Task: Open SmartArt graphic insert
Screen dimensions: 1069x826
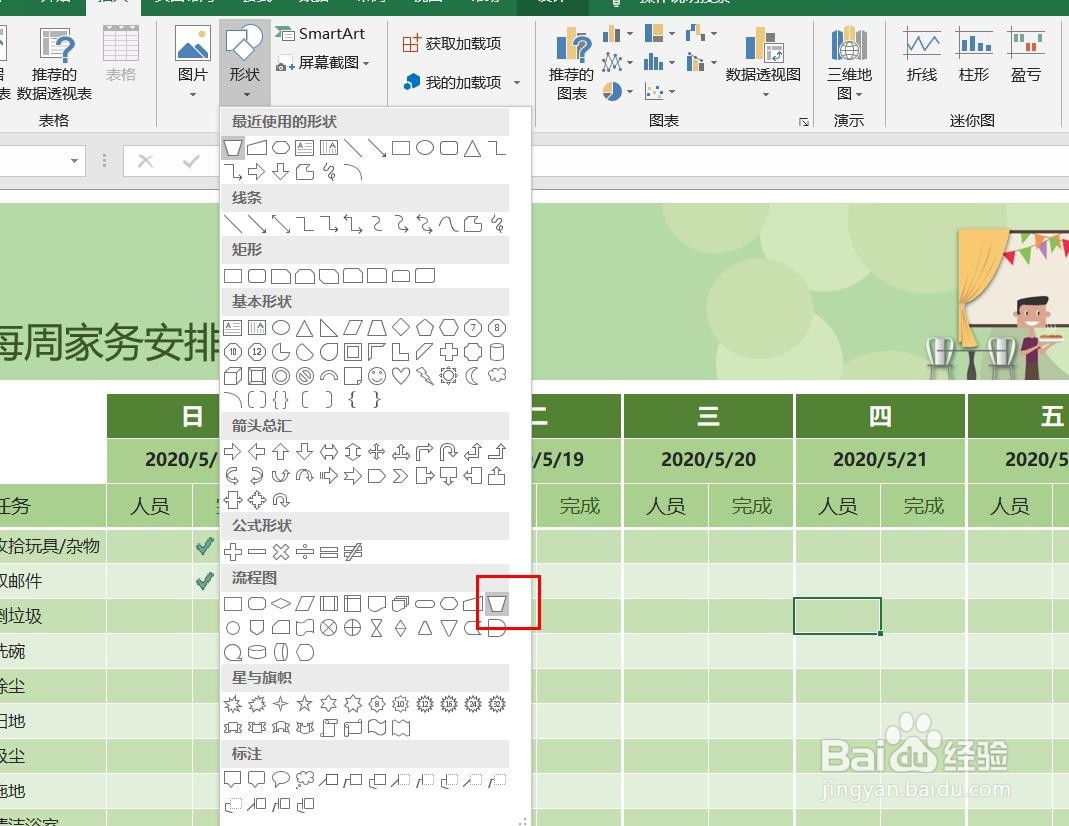Action: click(320, 33)
